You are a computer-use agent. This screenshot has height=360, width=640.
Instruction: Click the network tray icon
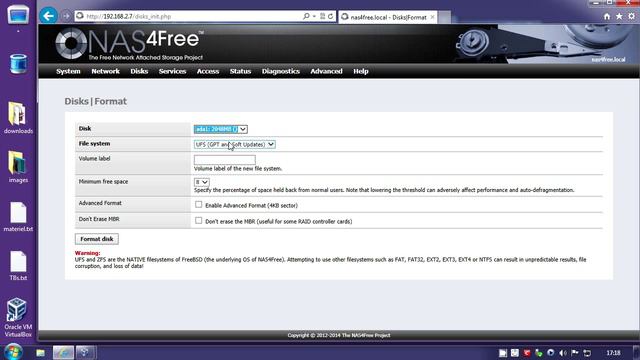[587, 353]
